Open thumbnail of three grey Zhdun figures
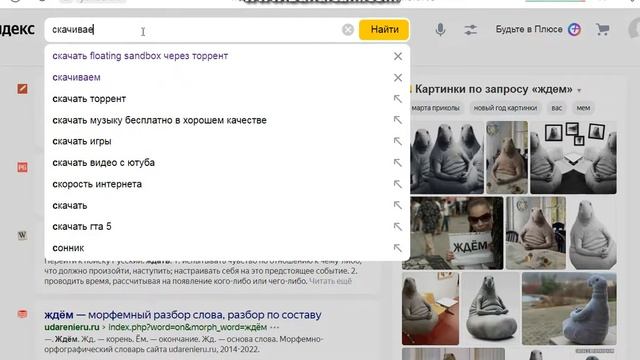Image resolution: width=640 pixels, height=360 pixels. coord(447,157)
